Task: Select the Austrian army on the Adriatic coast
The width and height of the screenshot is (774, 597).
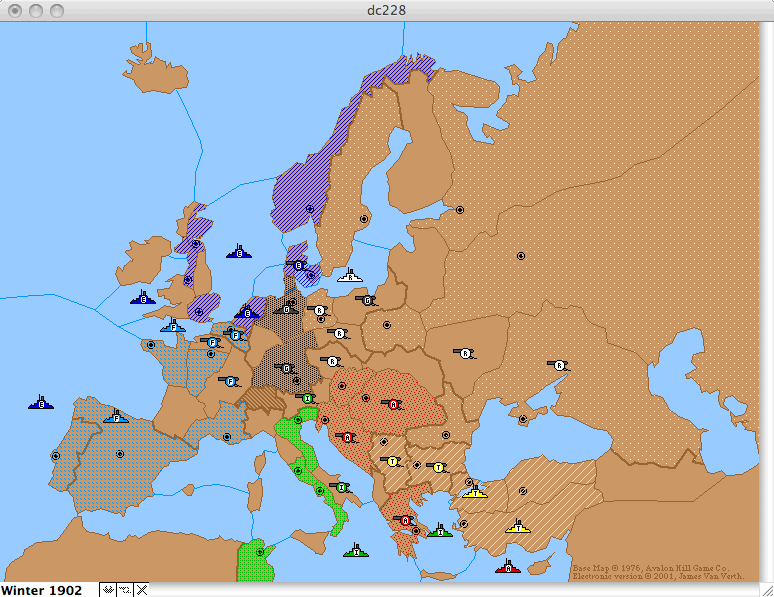Action: pos(347,438)
